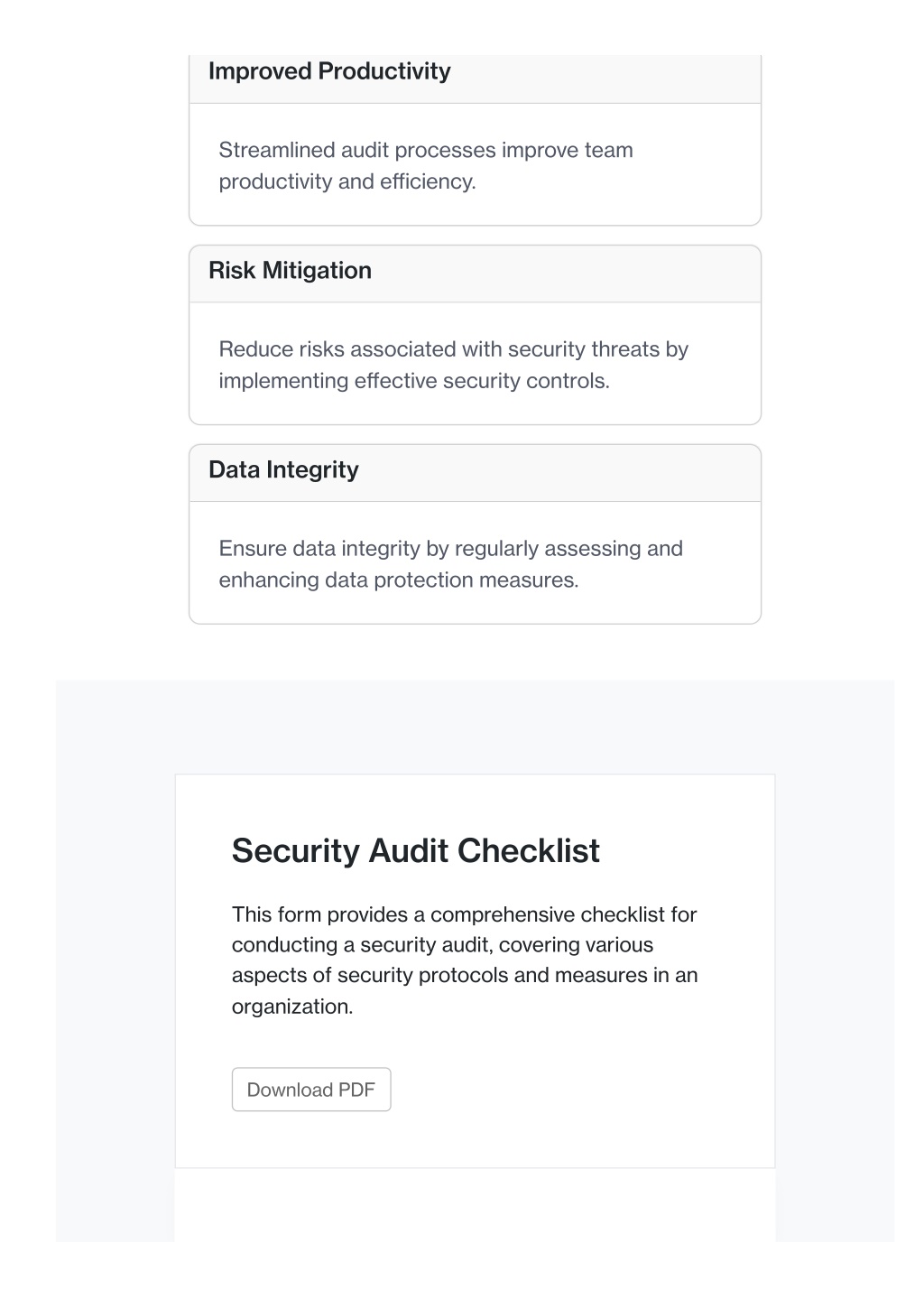
Task: Click the Data Integrity card body
Action: [x=475, y=563]
